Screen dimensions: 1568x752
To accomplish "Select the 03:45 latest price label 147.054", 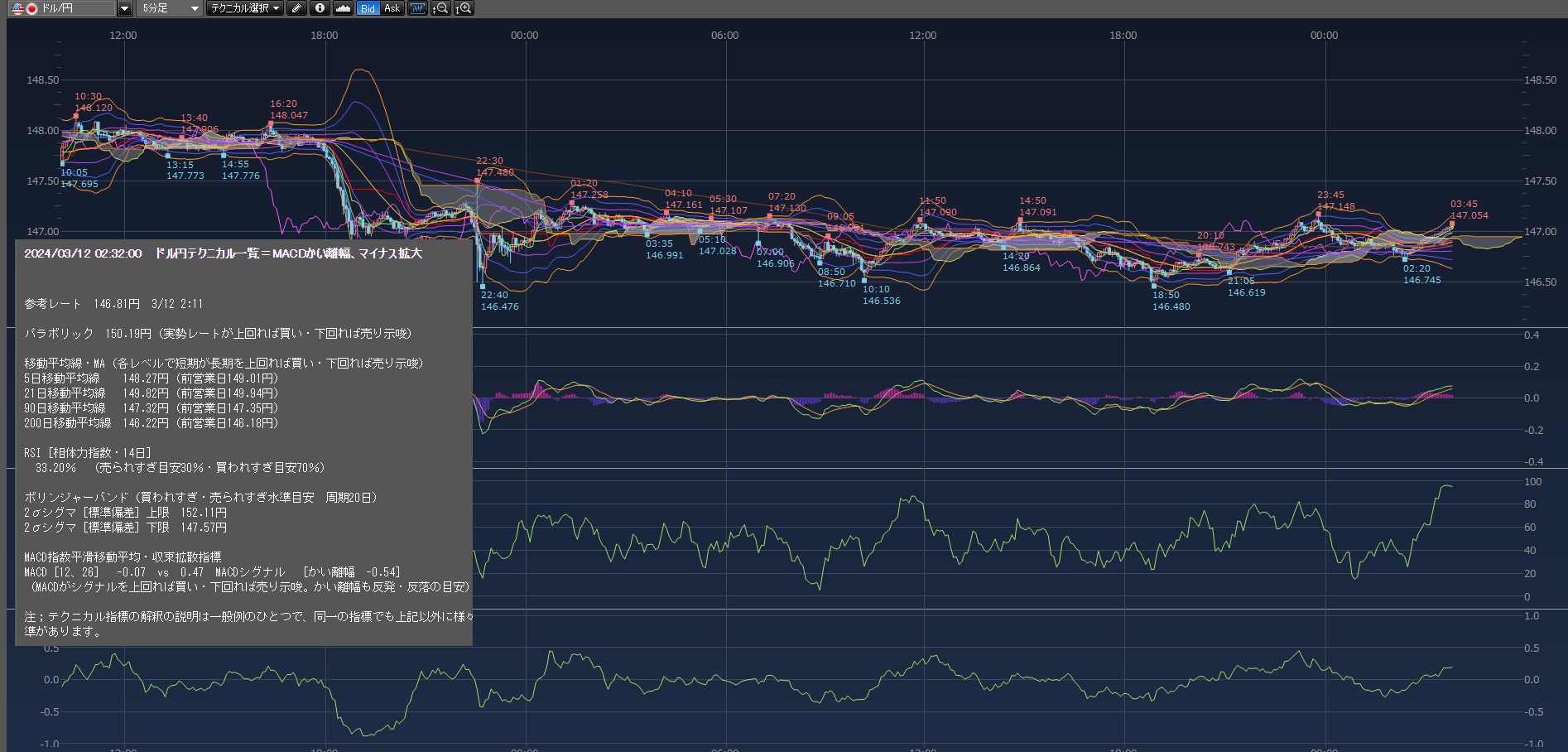I will click(1469, 215).
